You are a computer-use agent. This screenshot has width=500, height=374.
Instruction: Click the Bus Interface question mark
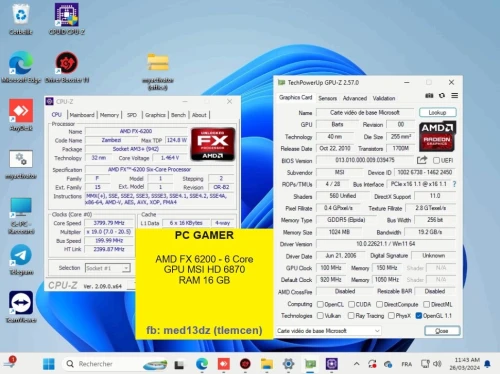click(x=454, y=184)
